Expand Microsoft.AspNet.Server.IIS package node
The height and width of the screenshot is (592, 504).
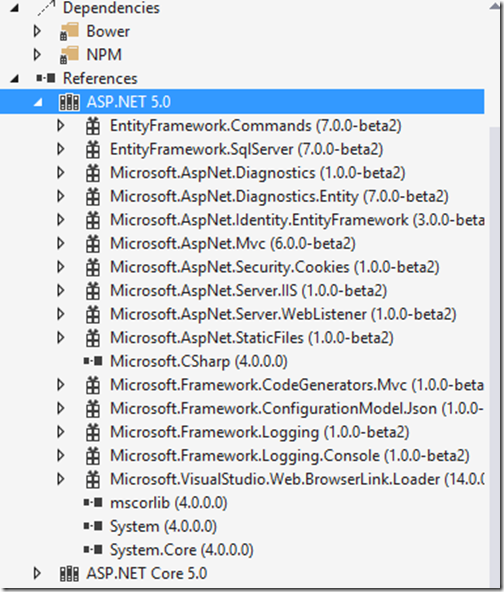coord(60,290)
